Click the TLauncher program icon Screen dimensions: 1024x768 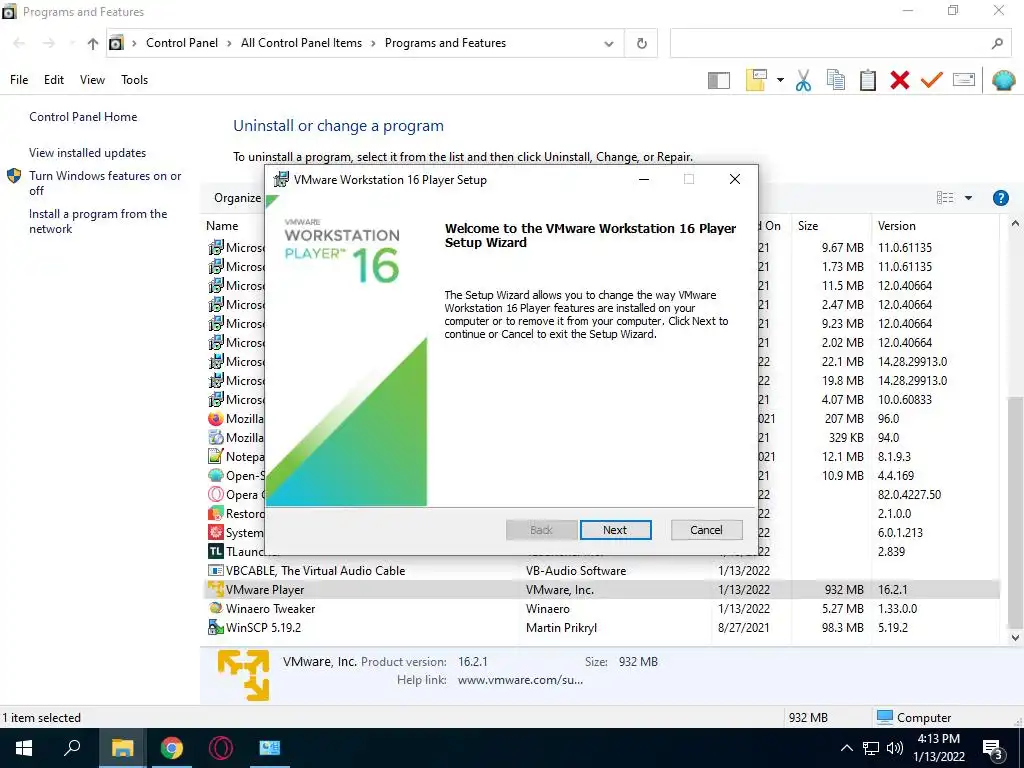coord(216,551)
